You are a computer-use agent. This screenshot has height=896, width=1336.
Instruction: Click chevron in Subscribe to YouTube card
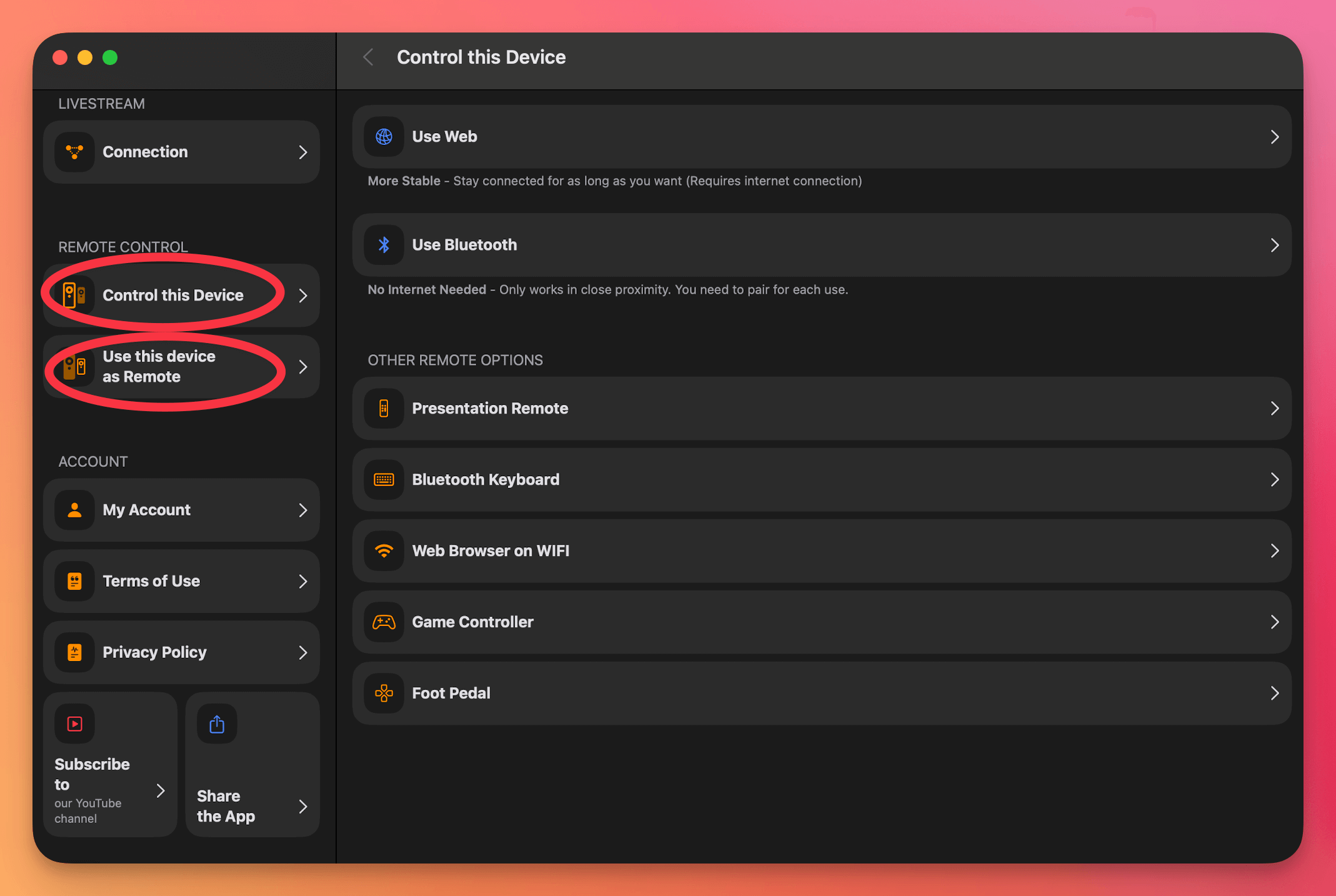click(x=161, y=791)
